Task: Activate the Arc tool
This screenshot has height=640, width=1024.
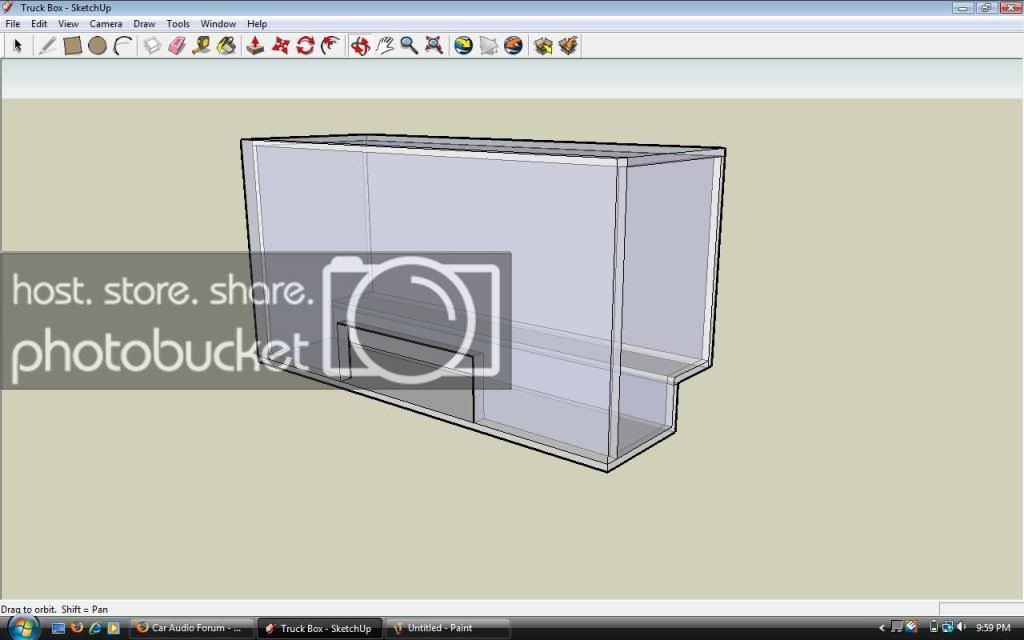Action: [x=123, y=46]
